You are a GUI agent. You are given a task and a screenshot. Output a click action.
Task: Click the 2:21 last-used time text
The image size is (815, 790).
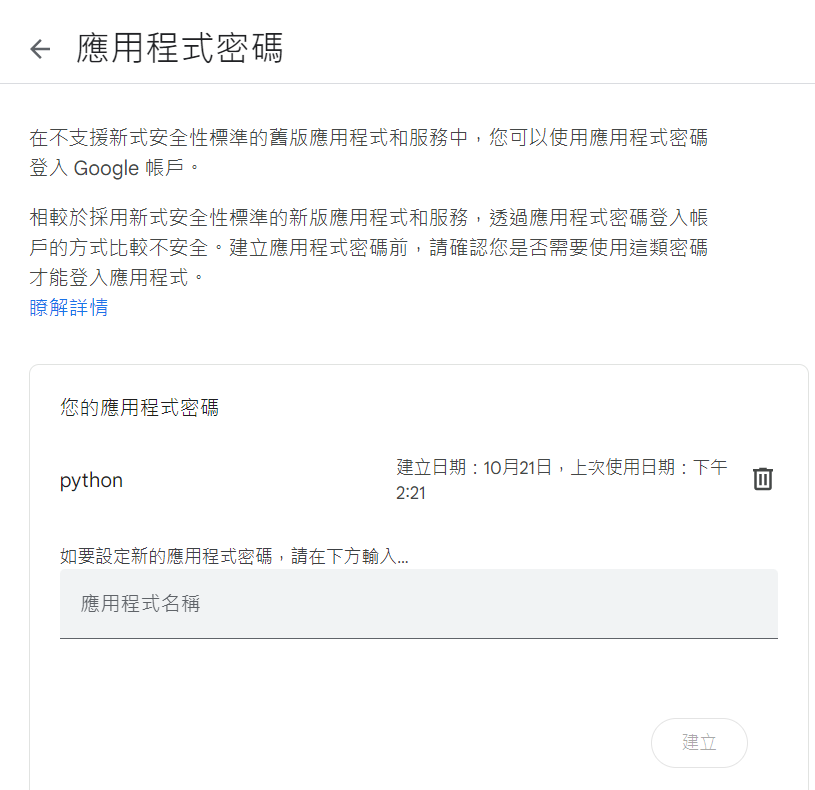tap(411, 493)
